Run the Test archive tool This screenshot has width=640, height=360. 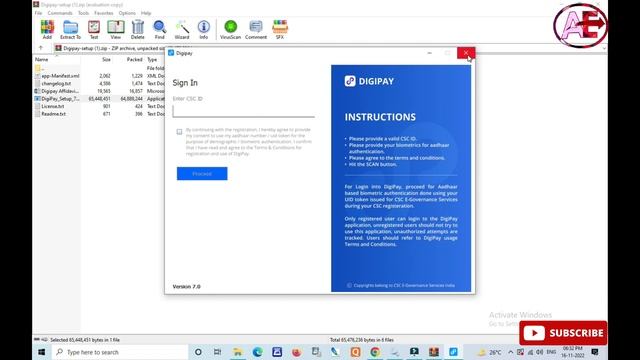(x=94, y=30)
